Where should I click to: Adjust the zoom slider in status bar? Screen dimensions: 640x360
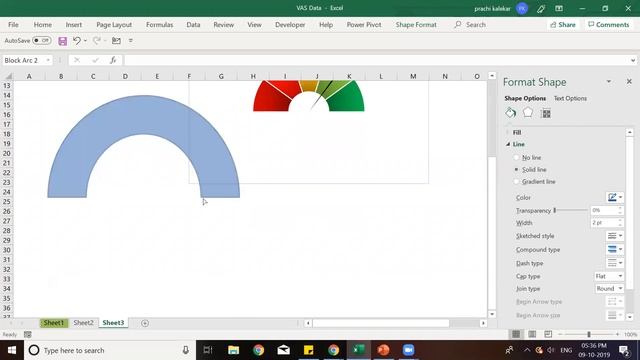point(589,334)
